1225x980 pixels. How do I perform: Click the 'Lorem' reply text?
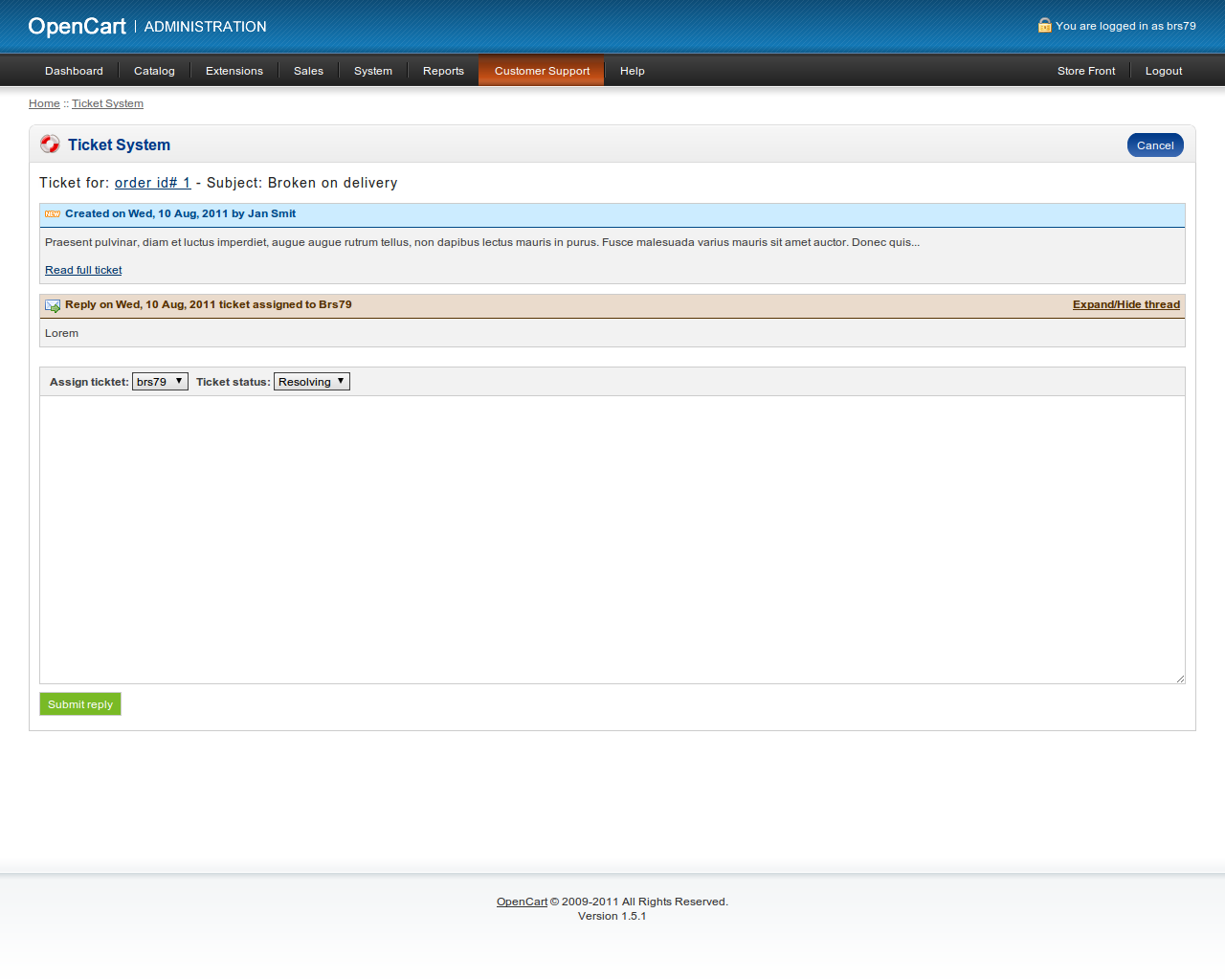click(x=61, y=333)
